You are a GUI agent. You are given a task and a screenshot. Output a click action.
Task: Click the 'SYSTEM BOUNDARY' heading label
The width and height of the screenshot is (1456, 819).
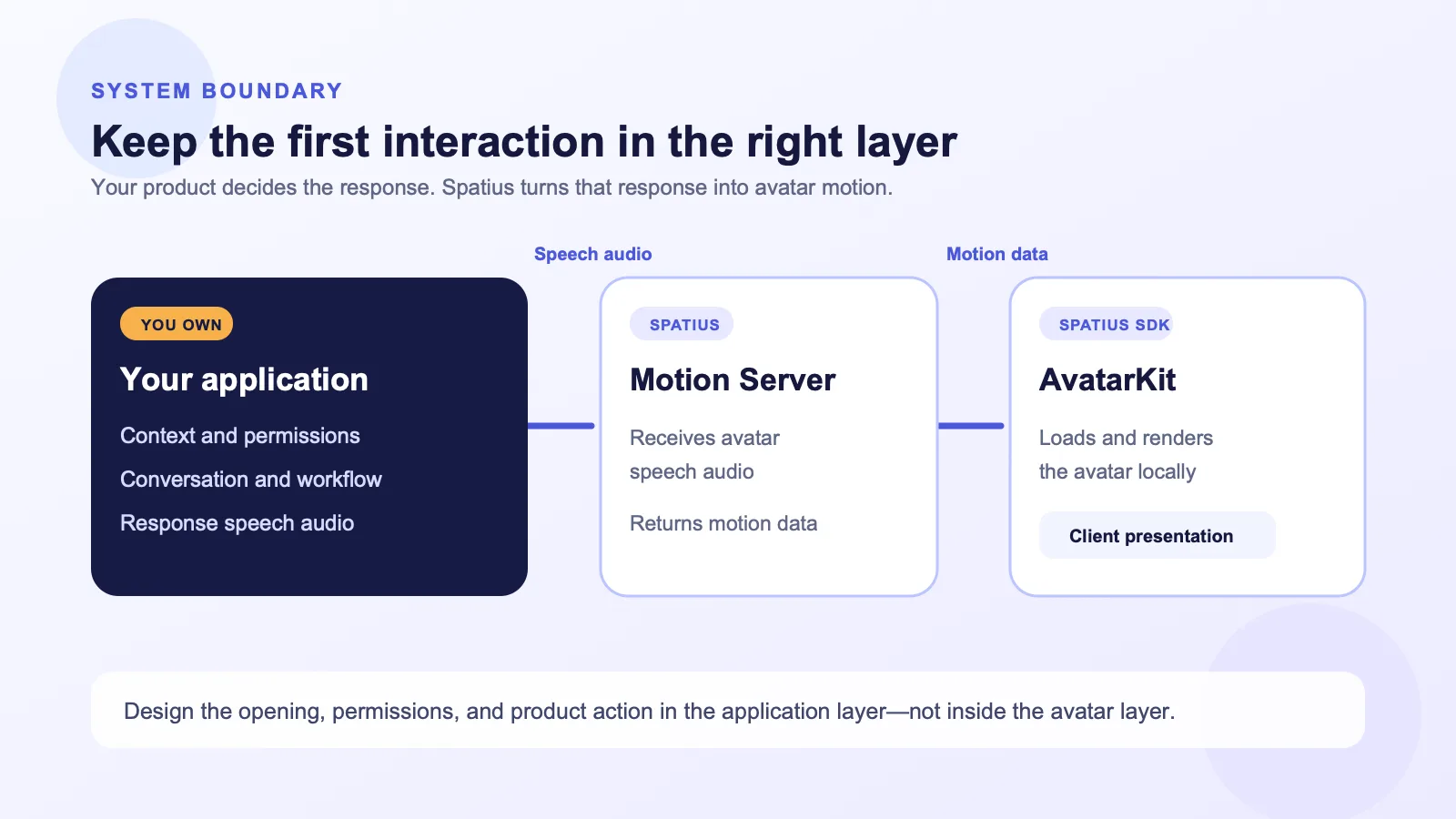click(217, 91)
